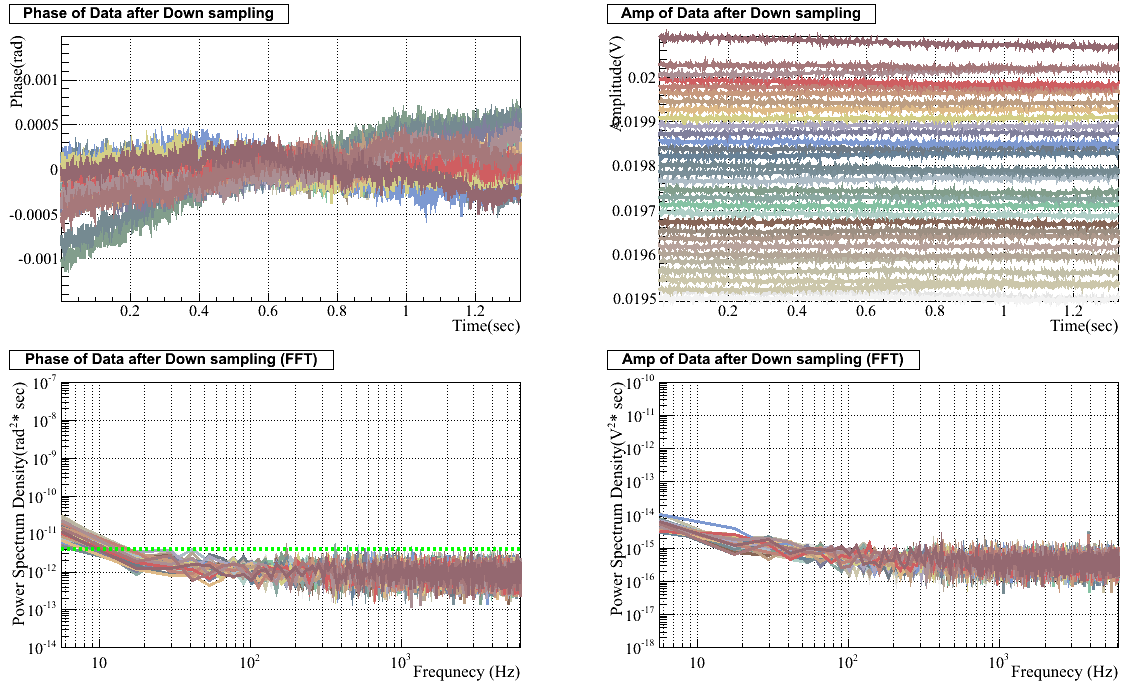The height and width of the screenshot is (685, 1130).
Task: Select the 'Frequency (Hz)' label in amp FFT plot
Action: click(x=1064, y=671)
